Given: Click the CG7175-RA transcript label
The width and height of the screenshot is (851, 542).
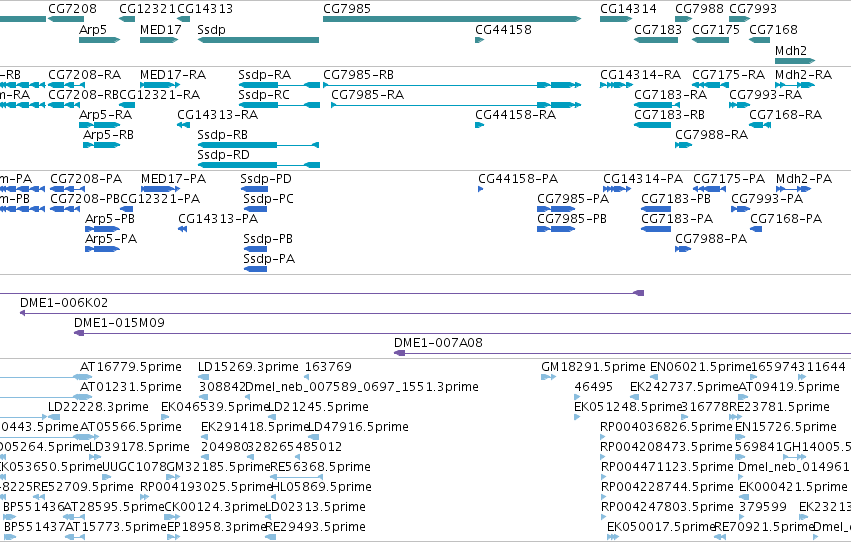Looking at the screenshot, I should [728, 74].
